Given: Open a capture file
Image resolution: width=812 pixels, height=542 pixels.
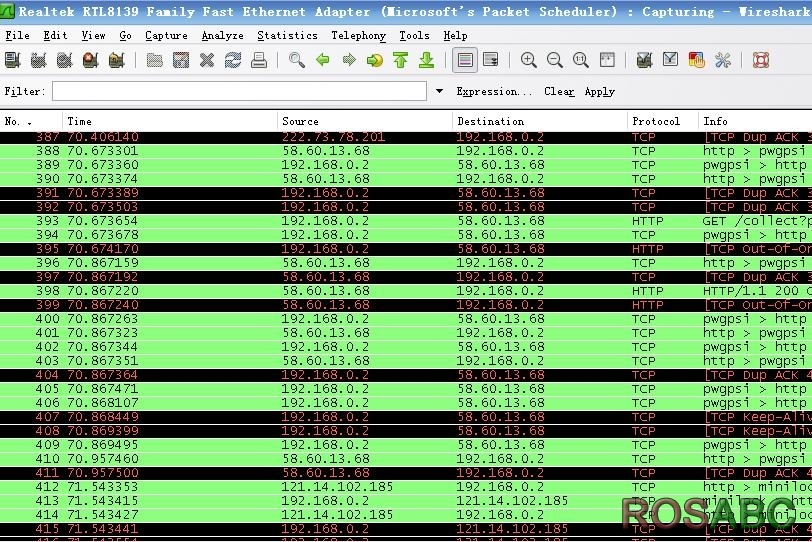Looking at the screenshot, I should coord(154,60).
